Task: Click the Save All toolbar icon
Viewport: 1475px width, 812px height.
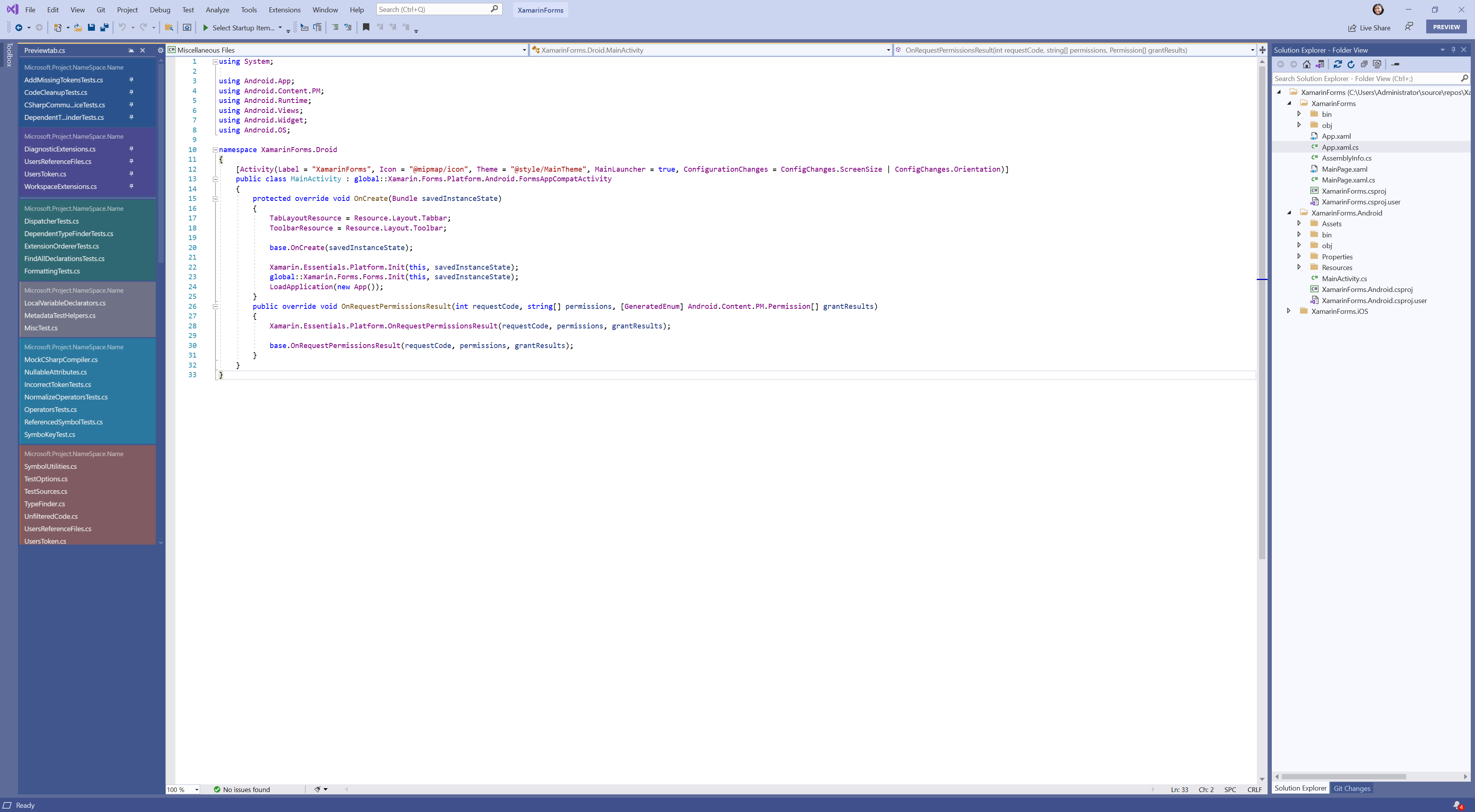Action: pos(104,28)
